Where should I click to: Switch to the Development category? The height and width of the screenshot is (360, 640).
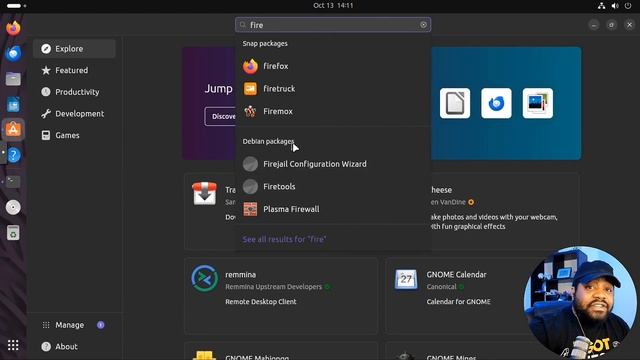pyautogui.click(x=74, y=113)
